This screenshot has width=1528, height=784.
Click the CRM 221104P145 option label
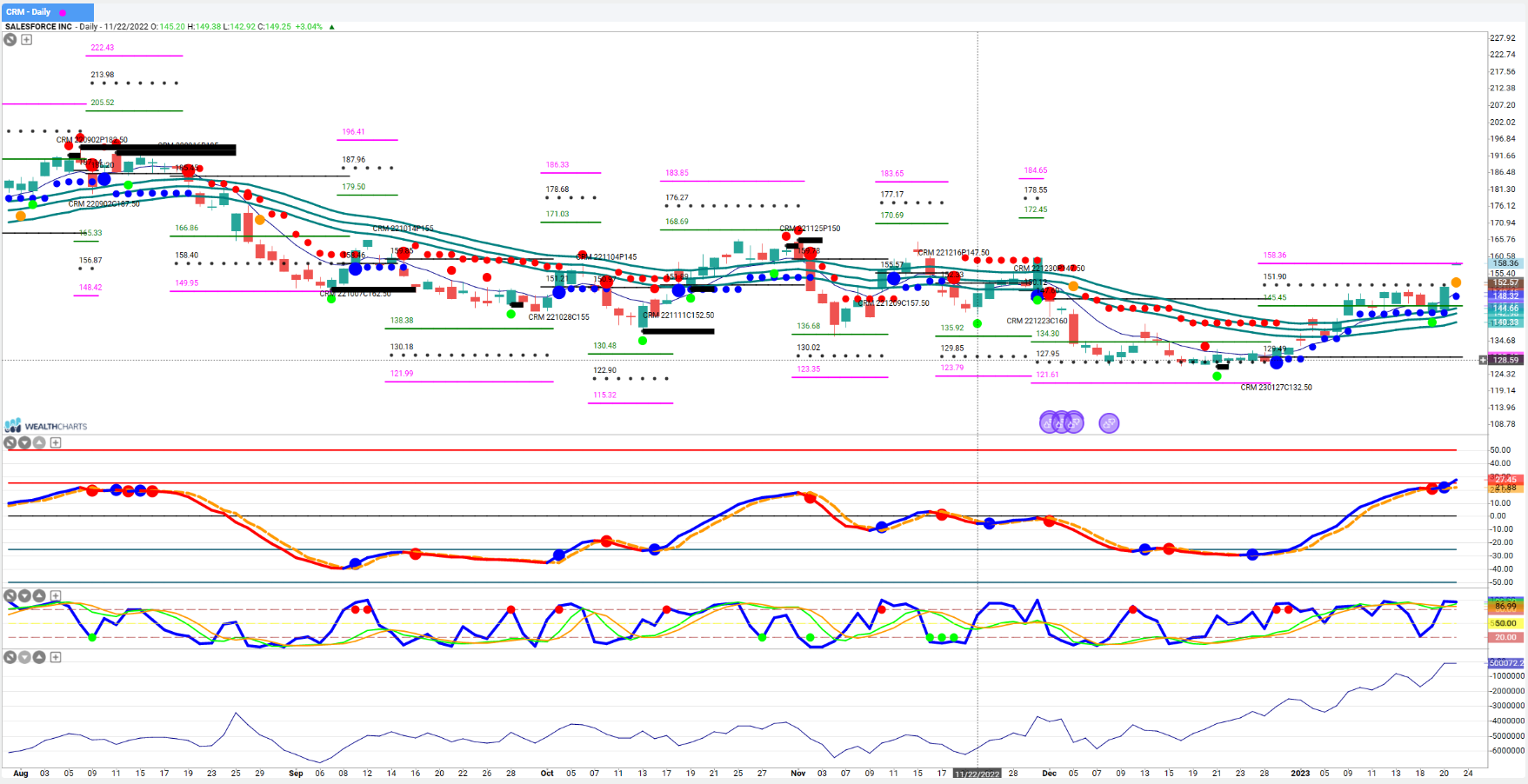click(607, 257)
